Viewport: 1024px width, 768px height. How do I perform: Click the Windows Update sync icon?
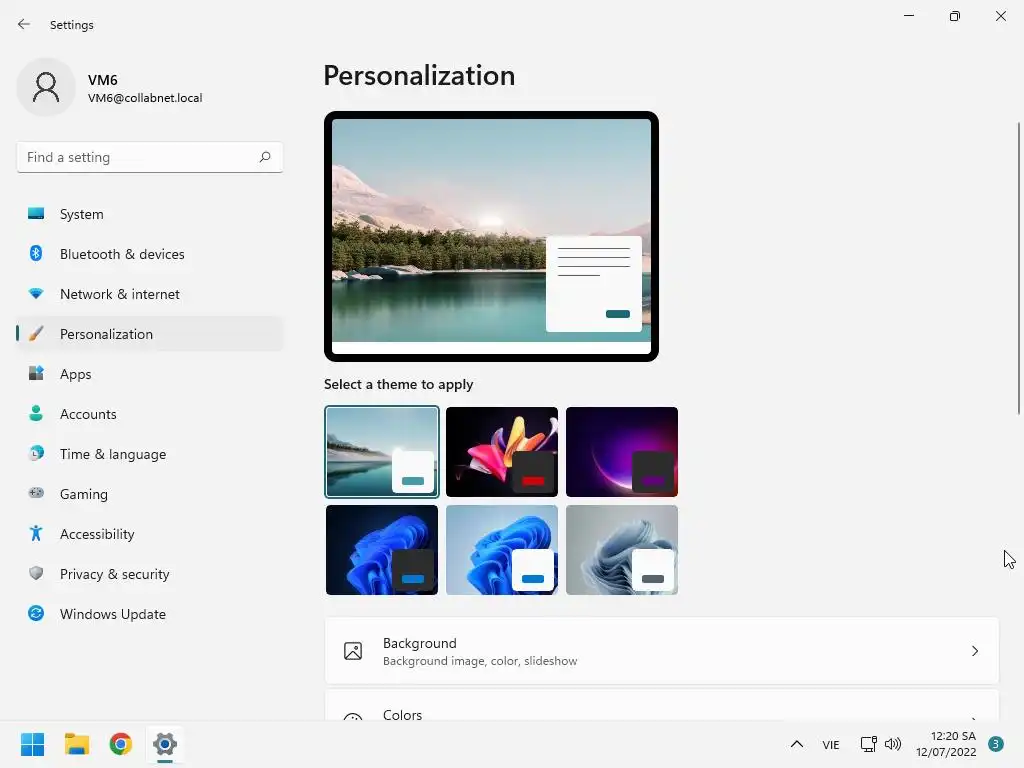point(36,613)
